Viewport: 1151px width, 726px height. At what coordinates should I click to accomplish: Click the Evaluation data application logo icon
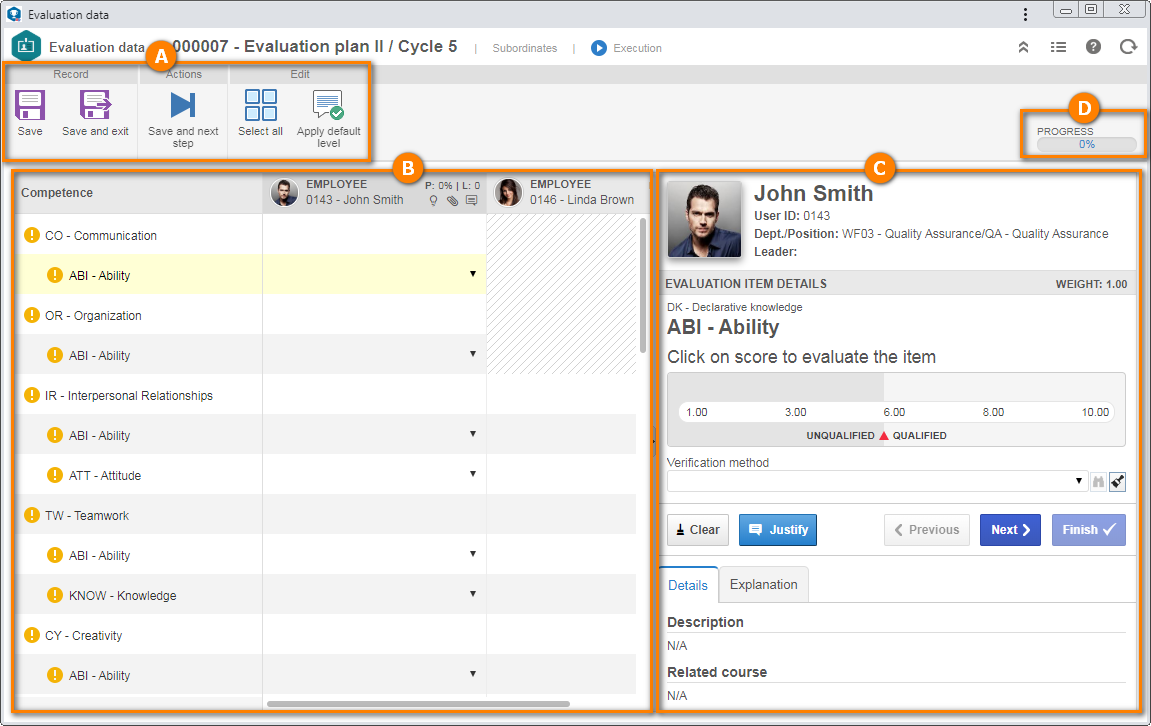click(26, 46)
